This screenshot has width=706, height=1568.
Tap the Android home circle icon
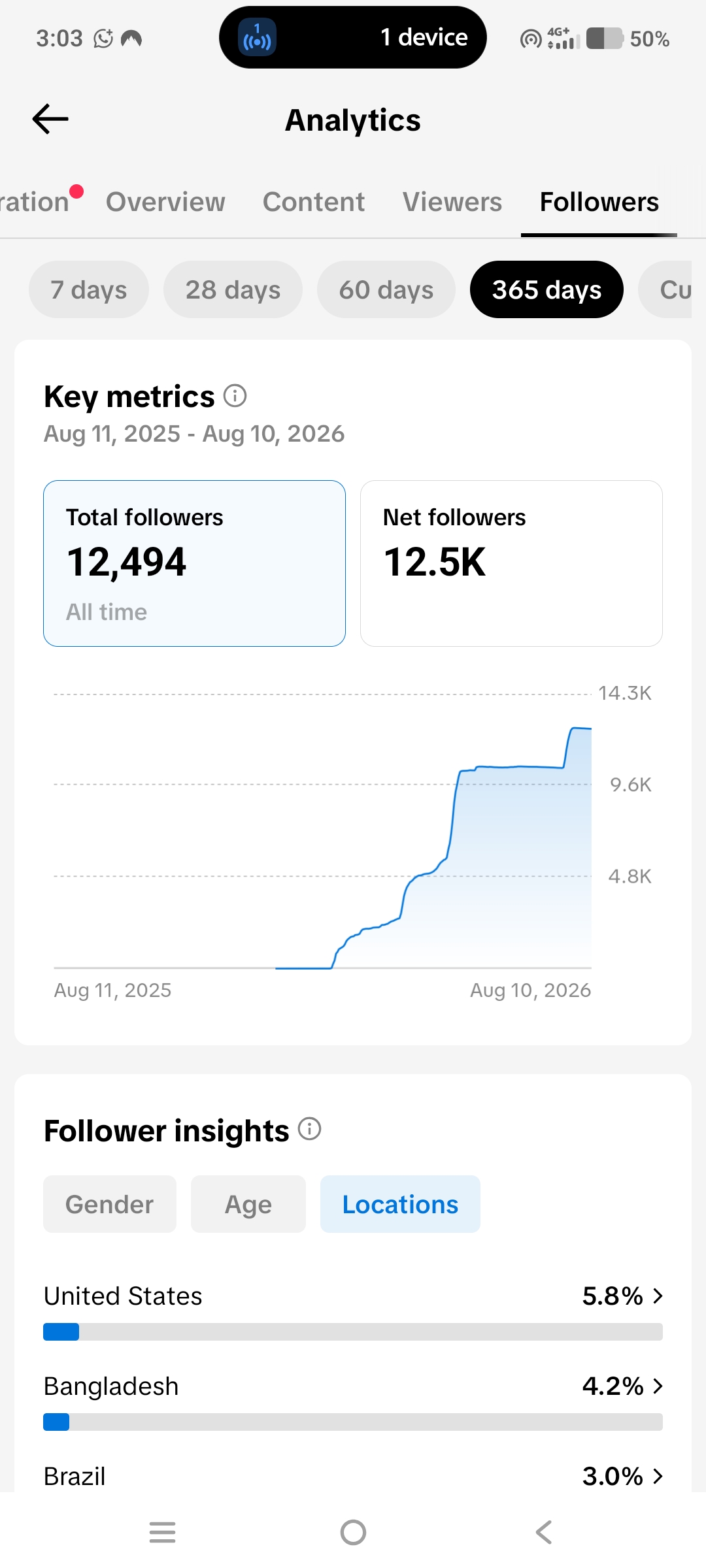[353, 1532]
